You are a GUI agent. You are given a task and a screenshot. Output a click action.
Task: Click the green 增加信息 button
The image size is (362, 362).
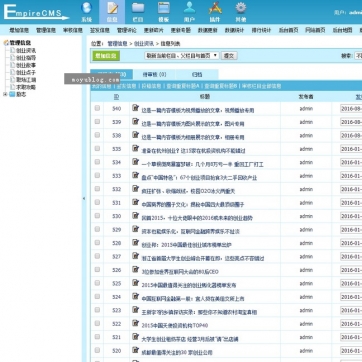pyautogui.click(x=106, y=56)
